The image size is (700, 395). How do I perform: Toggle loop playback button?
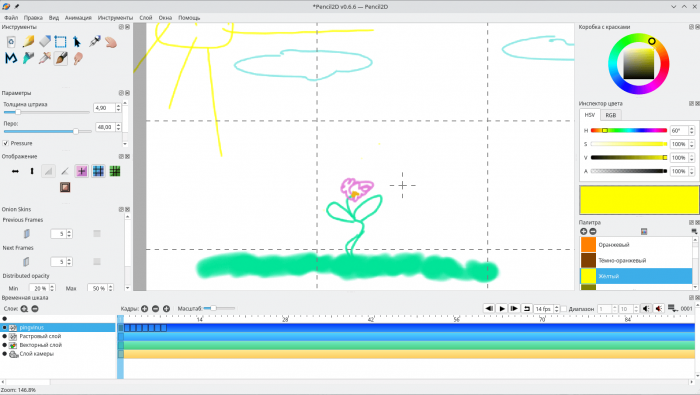coord(527,309)
